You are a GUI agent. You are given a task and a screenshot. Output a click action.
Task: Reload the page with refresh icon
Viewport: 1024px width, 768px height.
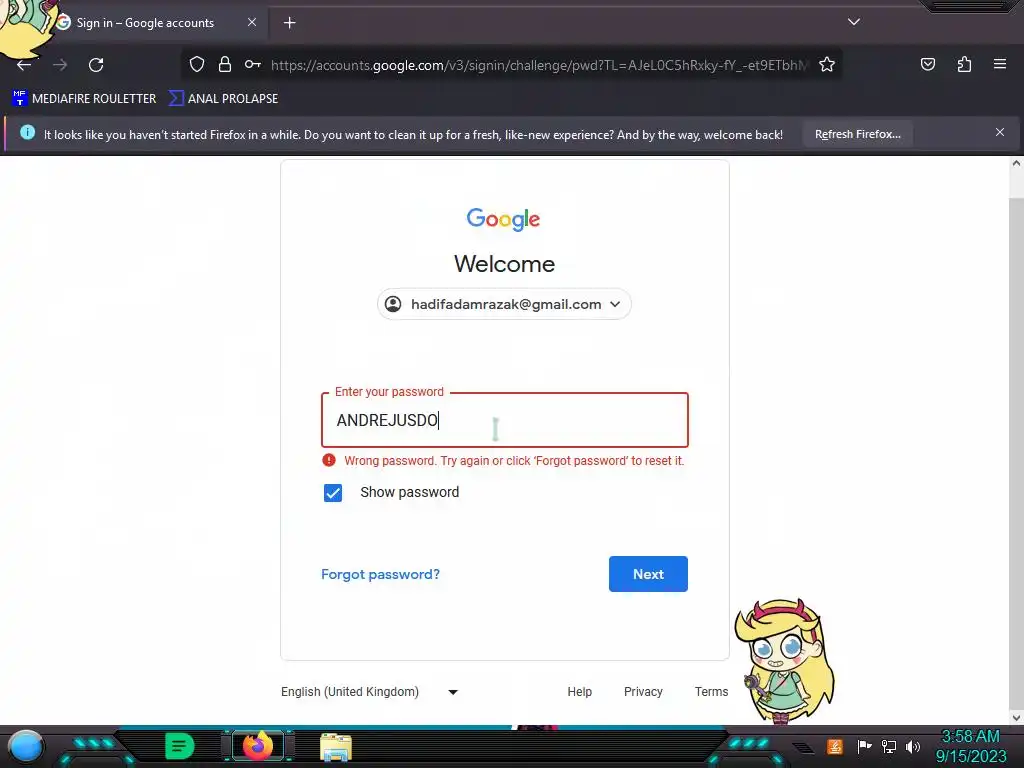click(x=96, y=65)
